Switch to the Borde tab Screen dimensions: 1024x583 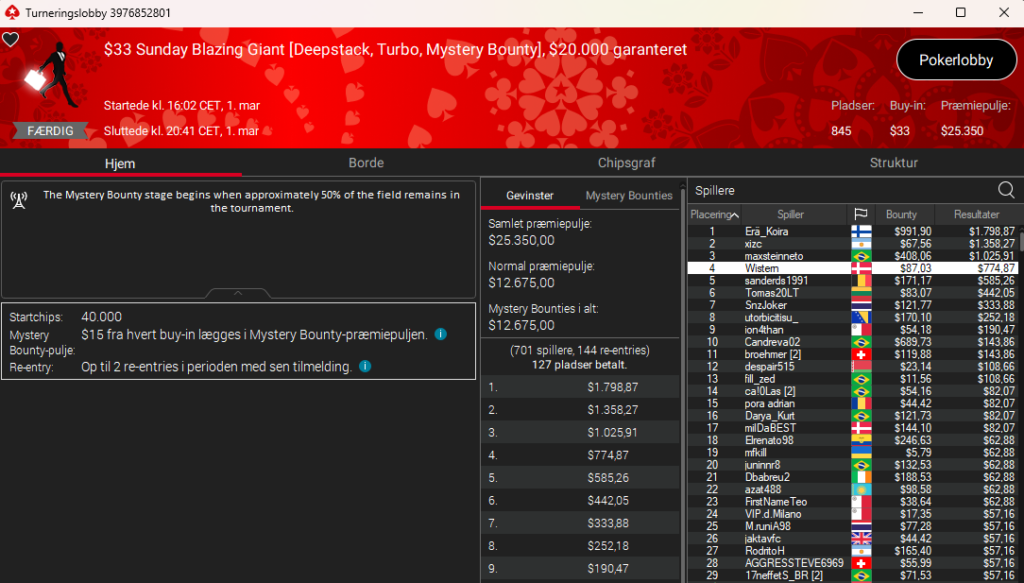366,163
